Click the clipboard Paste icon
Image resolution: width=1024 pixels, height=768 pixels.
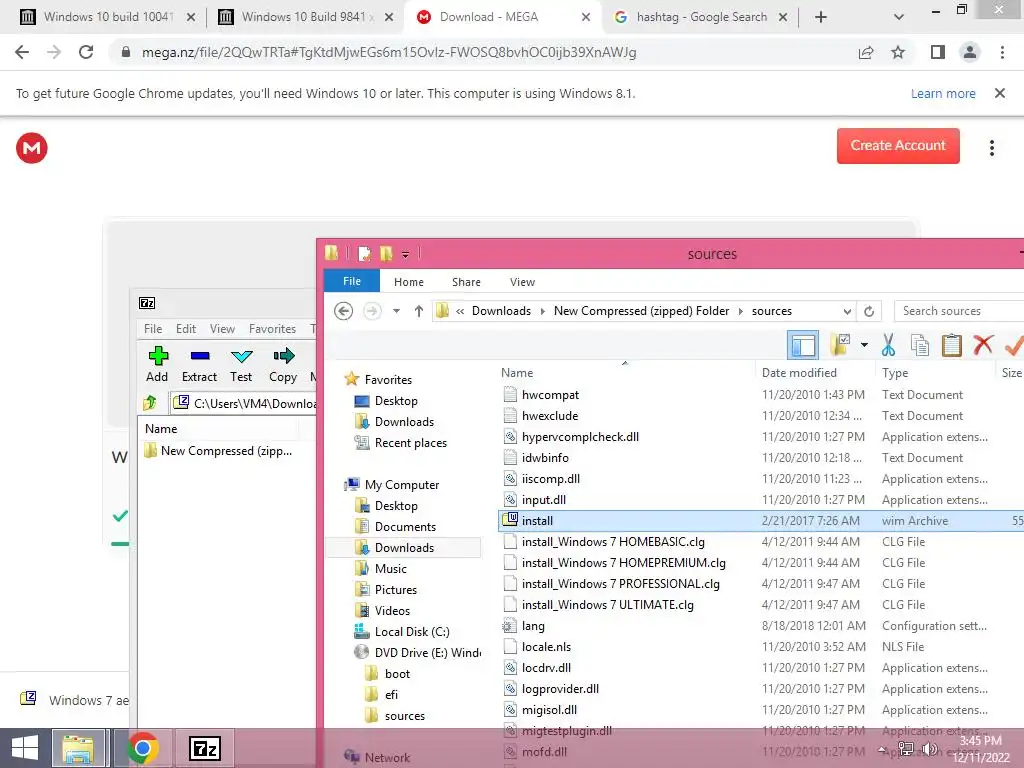point(952,345)
